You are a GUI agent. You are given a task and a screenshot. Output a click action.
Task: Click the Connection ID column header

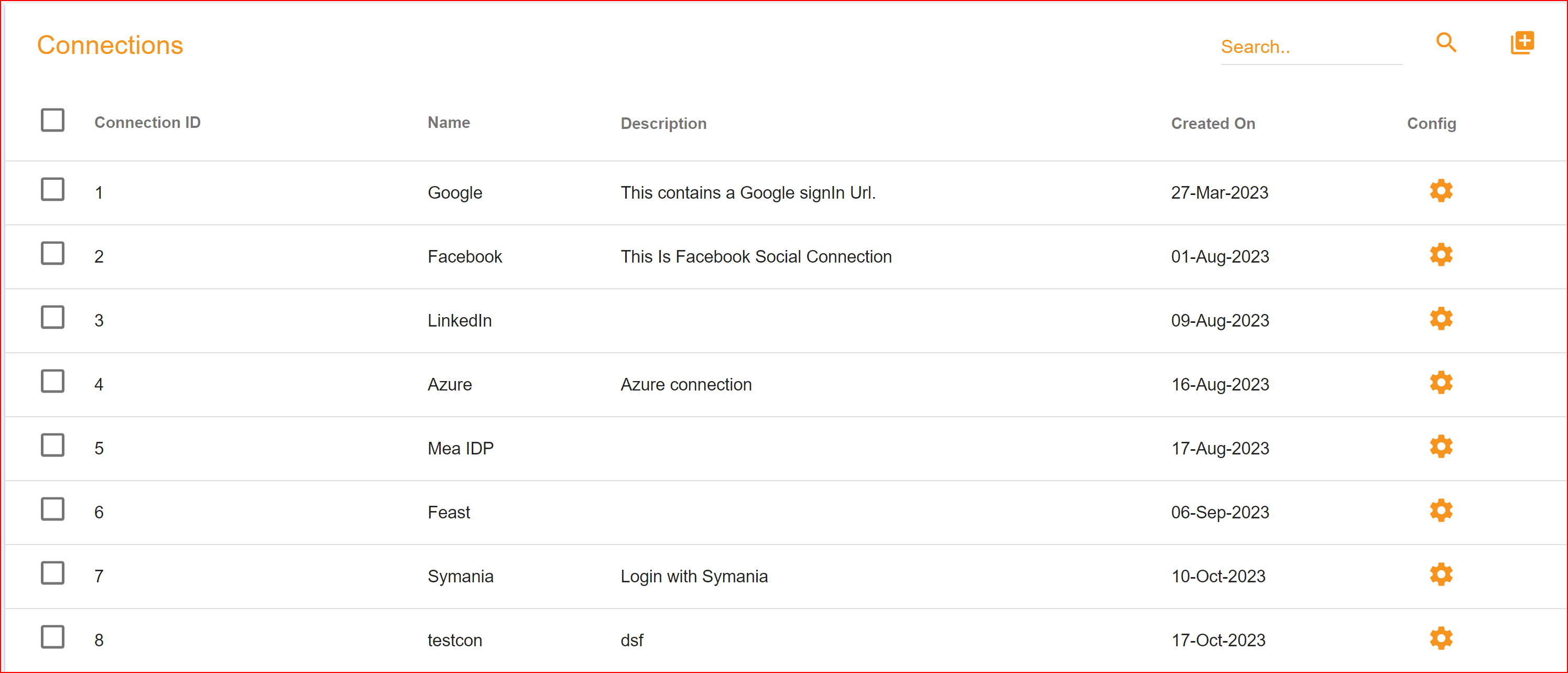click(147, 123)
